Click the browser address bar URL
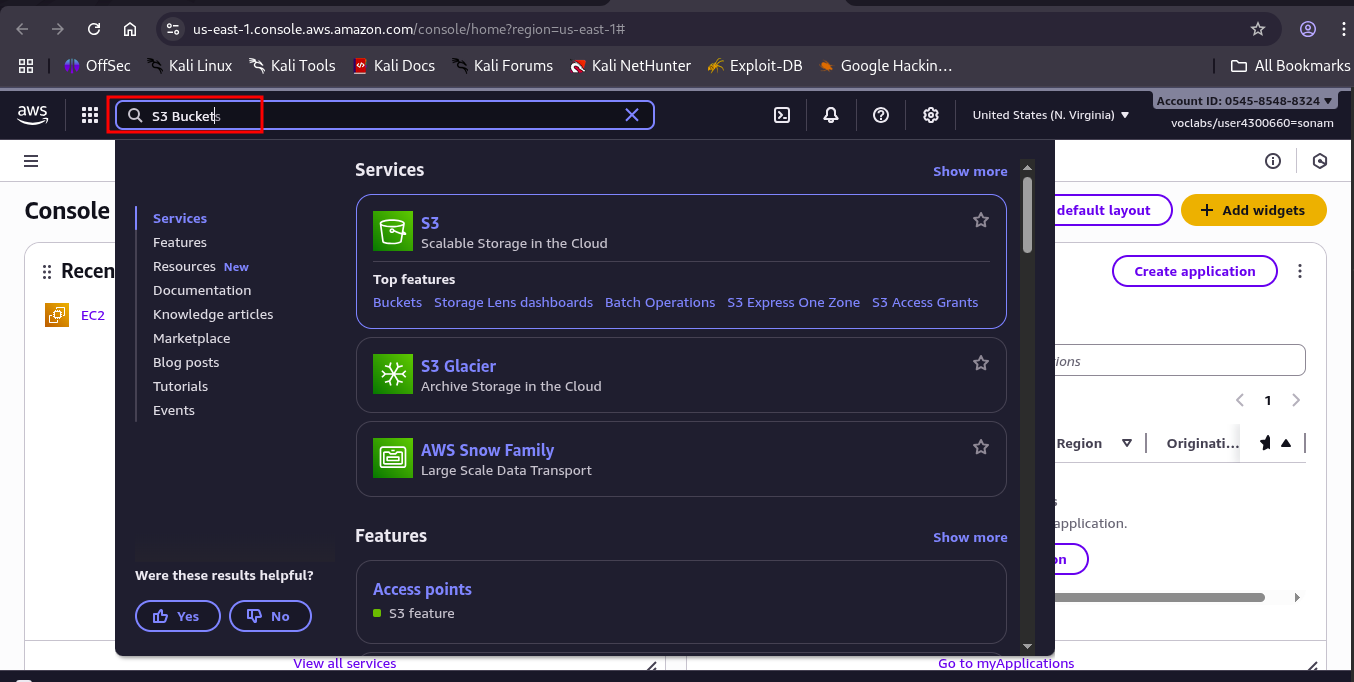 [409, 29]
